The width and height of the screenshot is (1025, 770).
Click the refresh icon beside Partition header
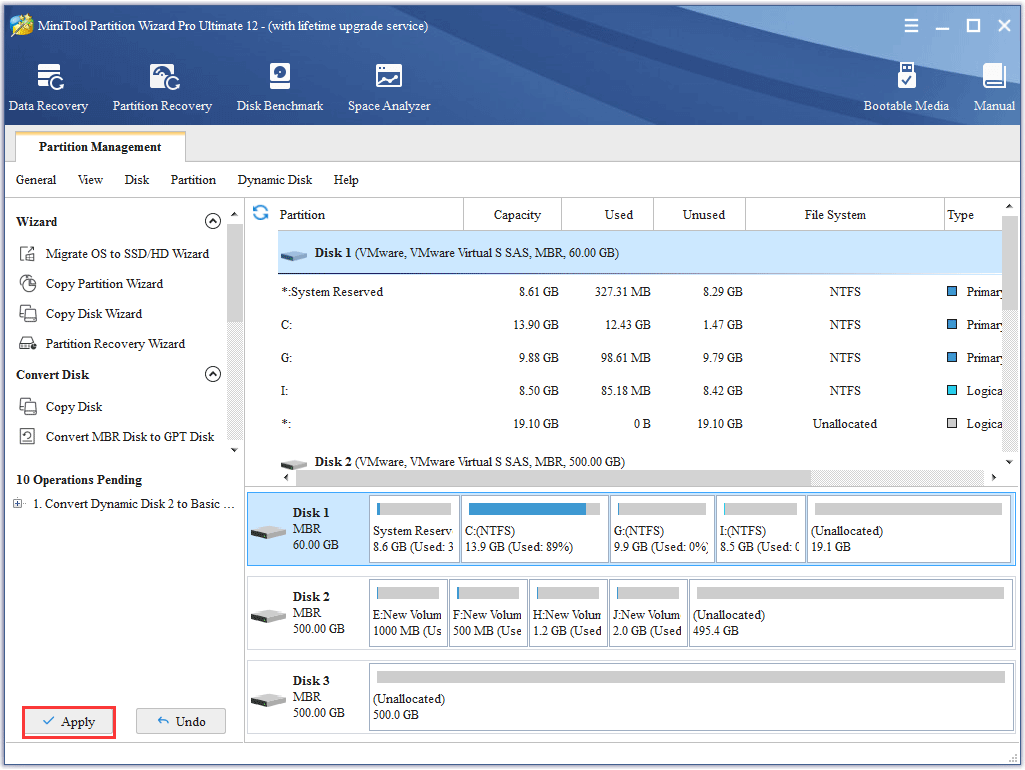(261, 213)
